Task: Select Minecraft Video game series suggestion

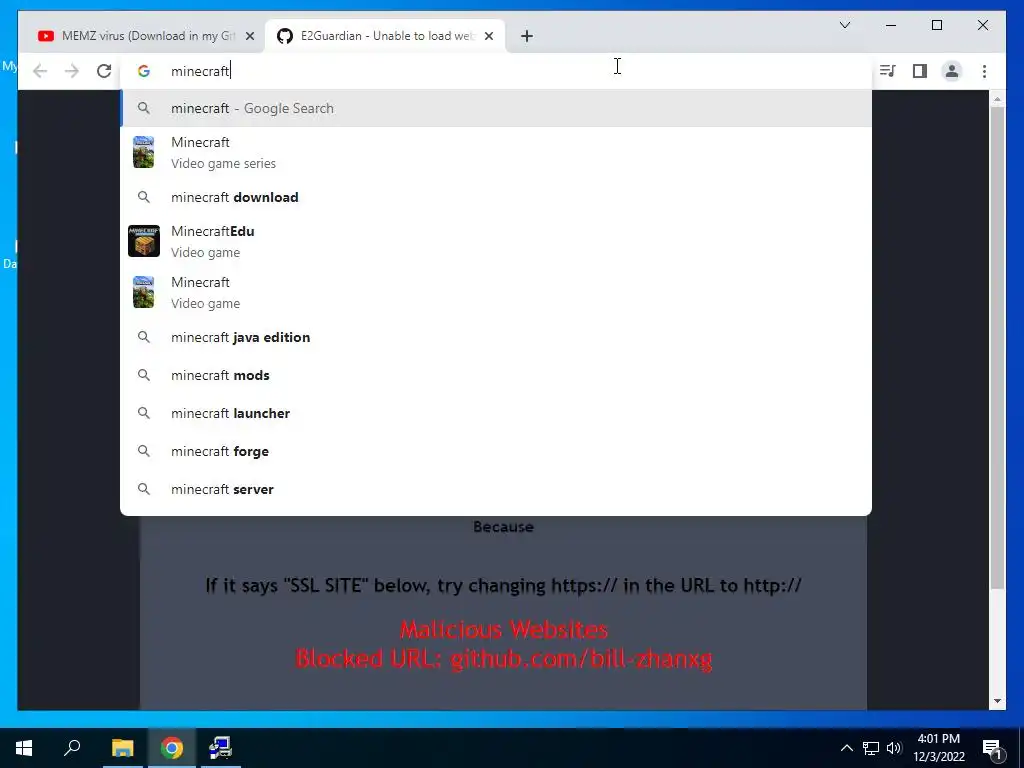Action: [496, 152]
